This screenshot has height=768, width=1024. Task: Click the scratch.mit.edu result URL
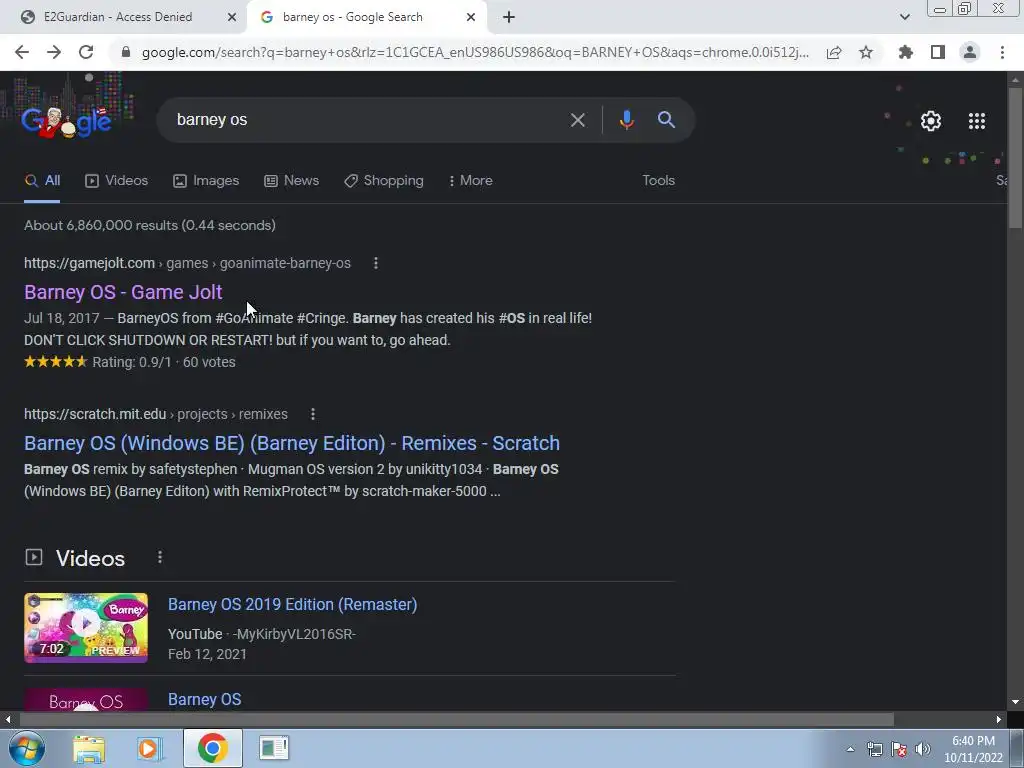(x=156, y=414)
